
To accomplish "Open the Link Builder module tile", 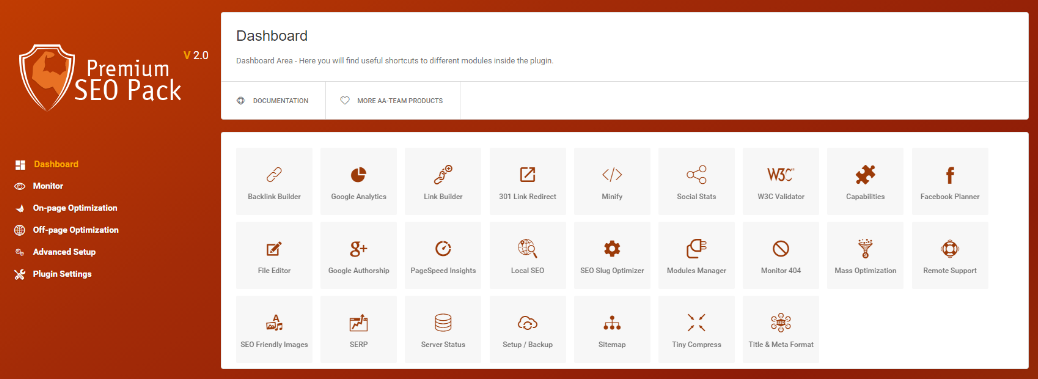I will tap(443, 181).
